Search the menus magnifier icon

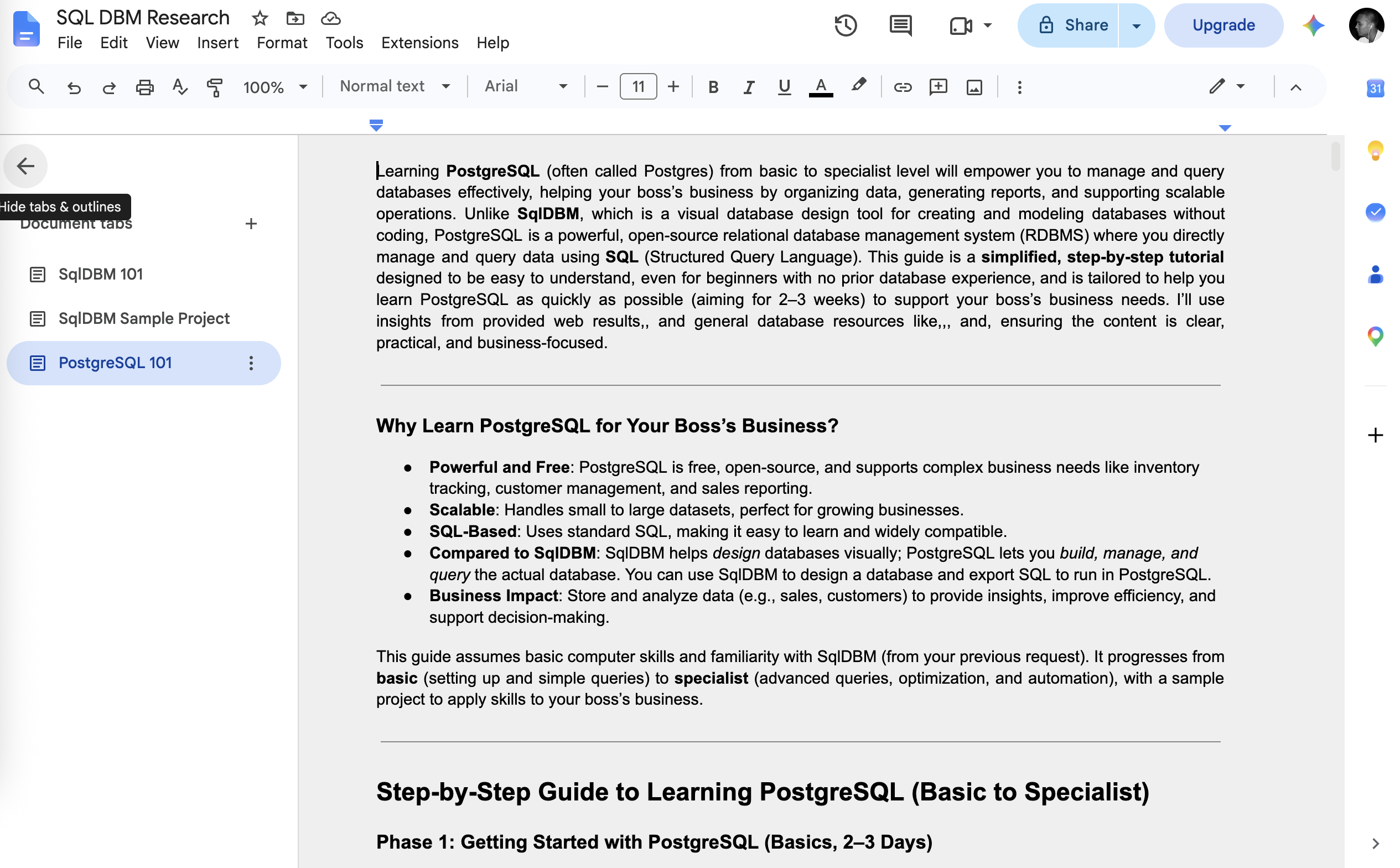pos(36,87)
